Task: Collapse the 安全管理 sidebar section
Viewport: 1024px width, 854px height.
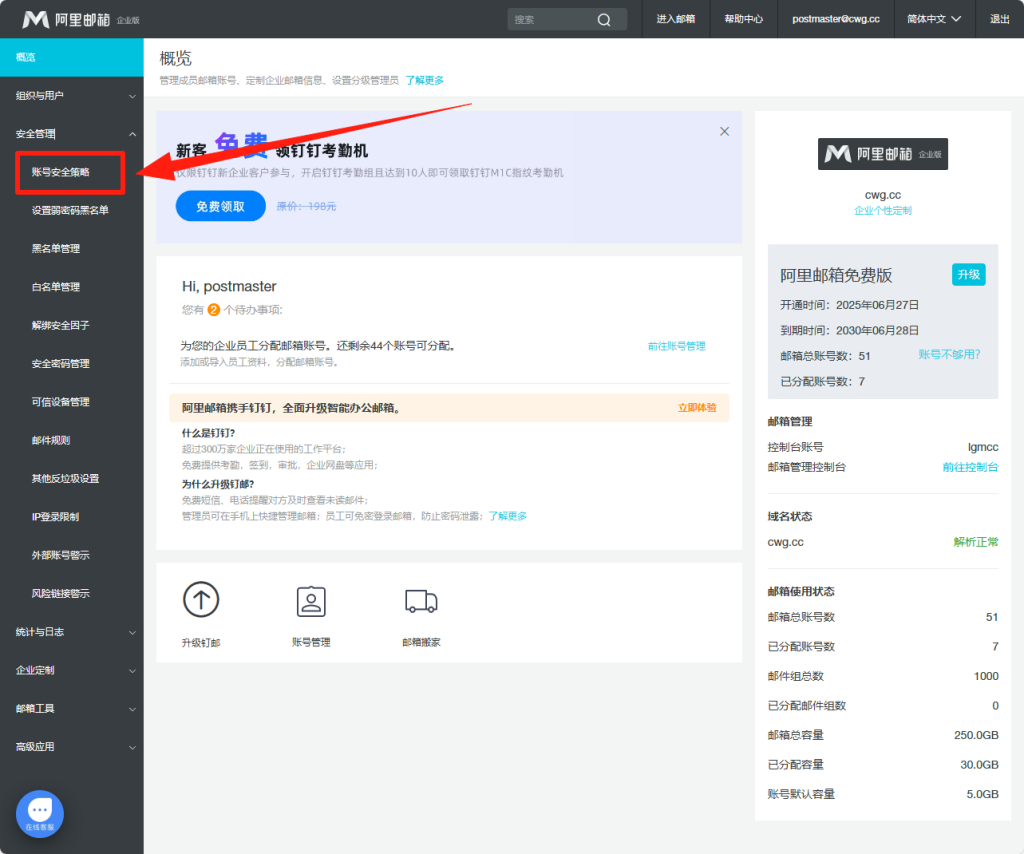Action: (x=72, y=134)
